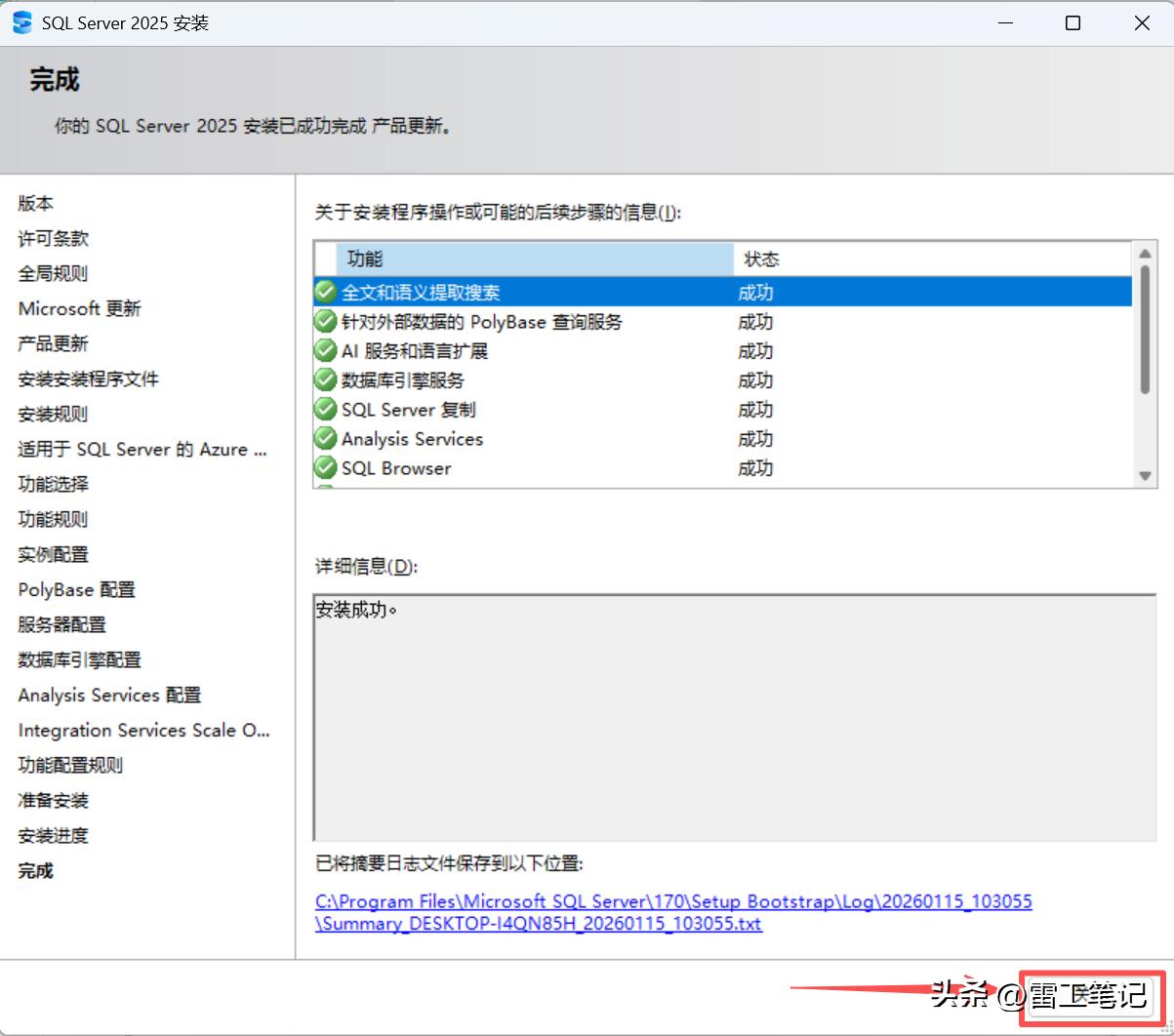Click the Analysis Services 配置 sidebar step

pyautogui.click(x=110, y=695)
